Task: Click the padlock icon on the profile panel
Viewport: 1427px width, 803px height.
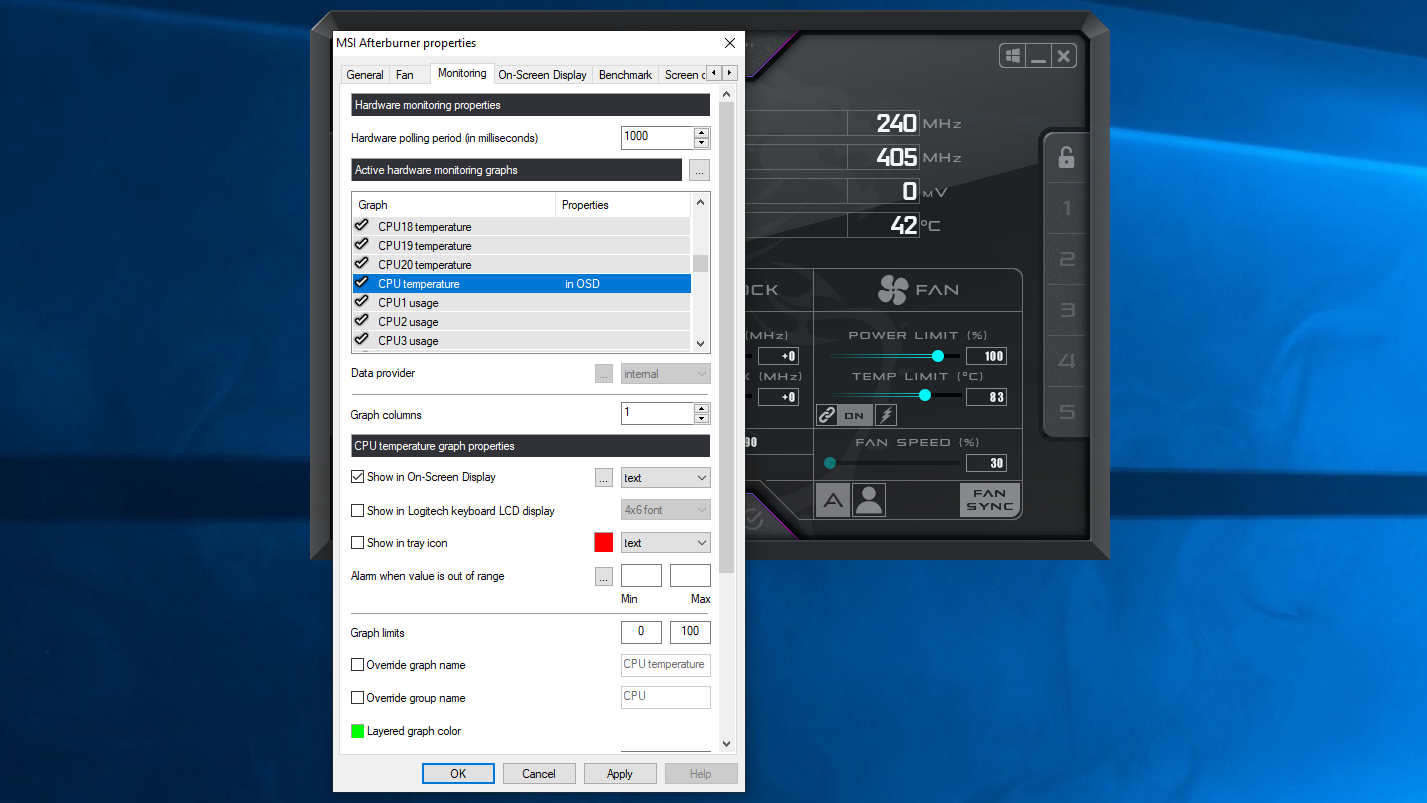Action: click(x=1065, y=157)
